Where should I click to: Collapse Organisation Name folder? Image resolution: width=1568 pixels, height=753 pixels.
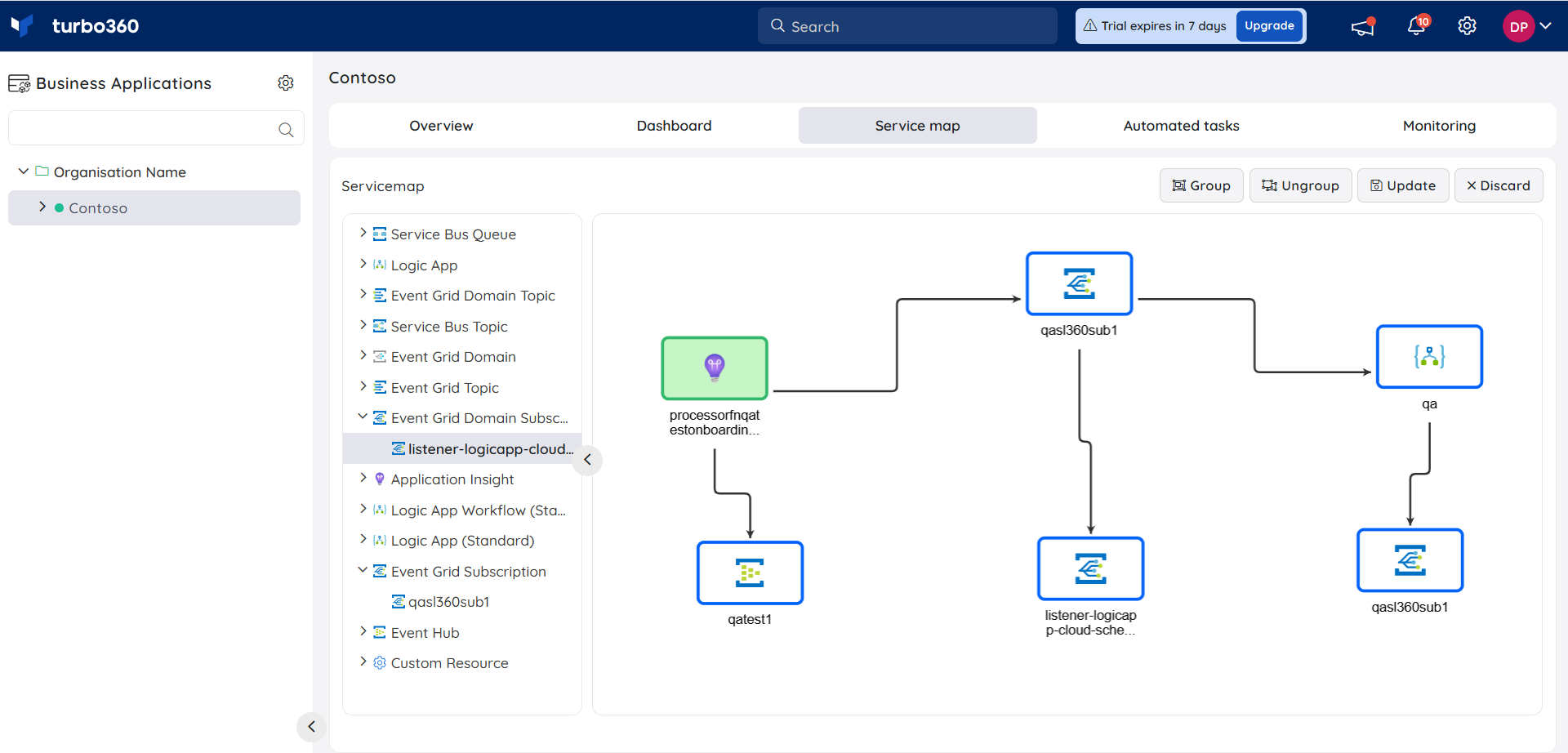click(24, 172)
